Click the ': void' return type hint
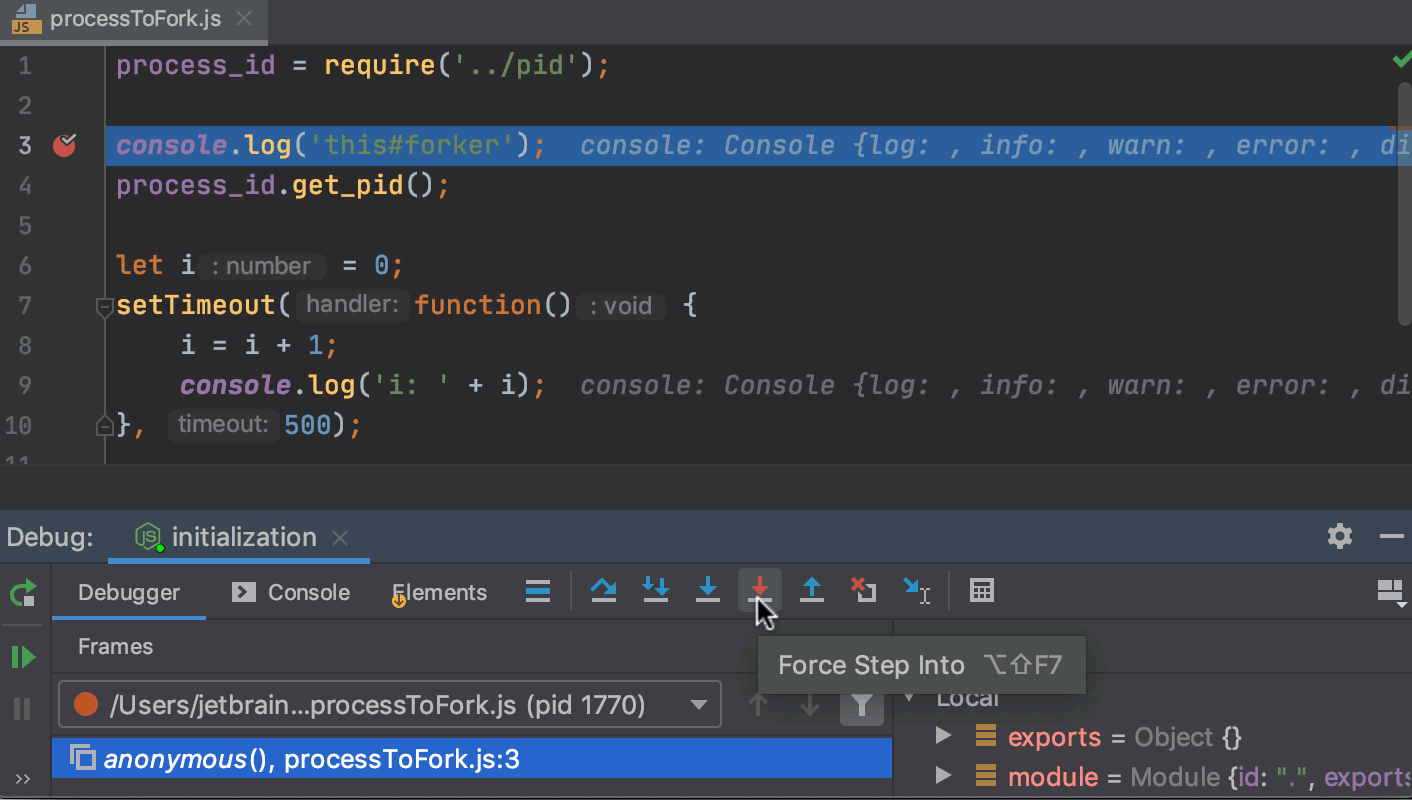This screenshot has height=800, width=1412. 622,306
